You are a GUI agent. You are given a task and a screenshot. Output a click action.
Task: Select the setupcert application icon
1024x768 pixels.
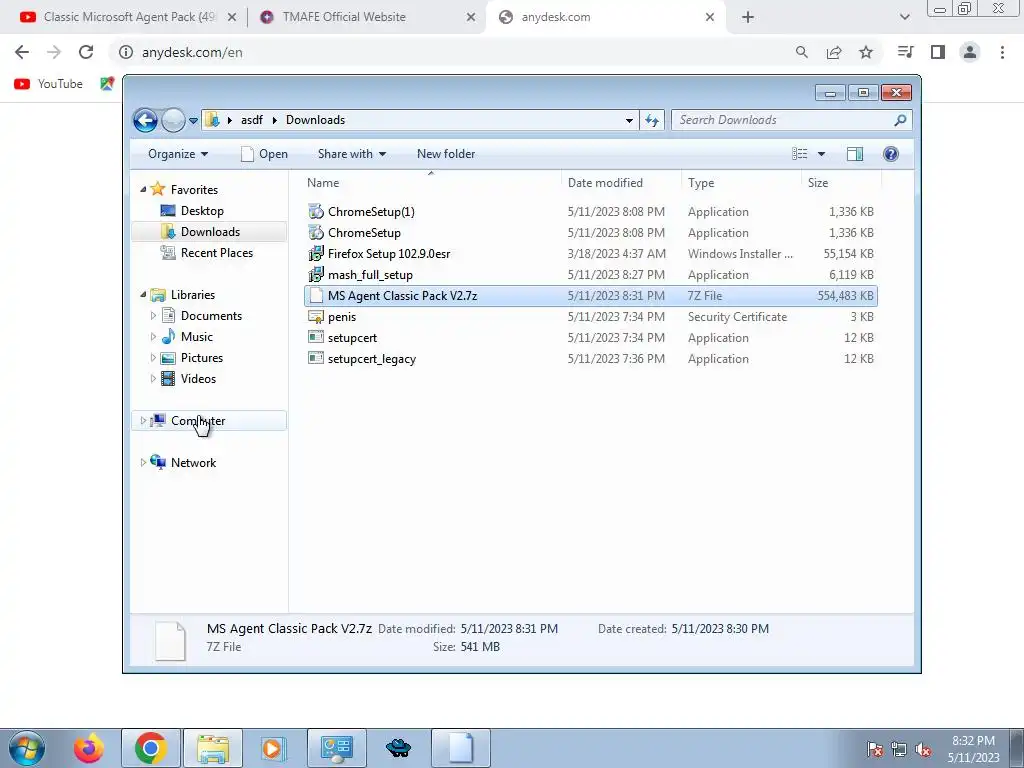click(x=316, y=338)
